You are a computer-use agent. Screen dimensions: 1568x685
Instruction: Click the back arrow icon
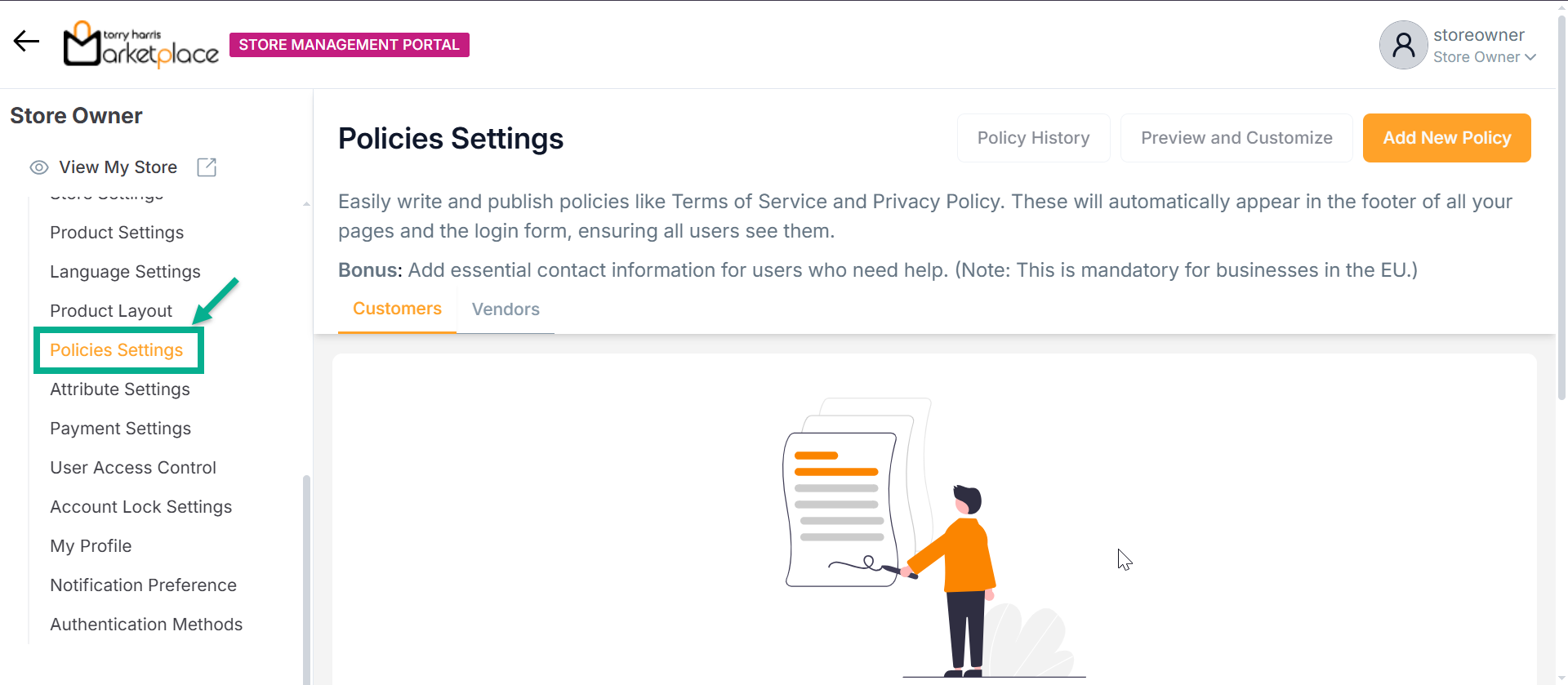coord(26,42)
